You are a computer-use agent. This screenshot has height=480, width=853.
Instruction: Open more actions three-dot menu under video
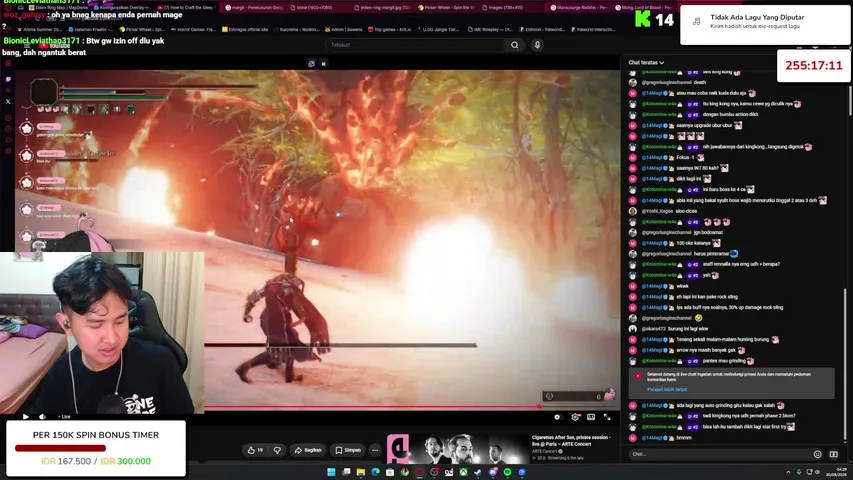pyautogui.click(x=375, y=450)
